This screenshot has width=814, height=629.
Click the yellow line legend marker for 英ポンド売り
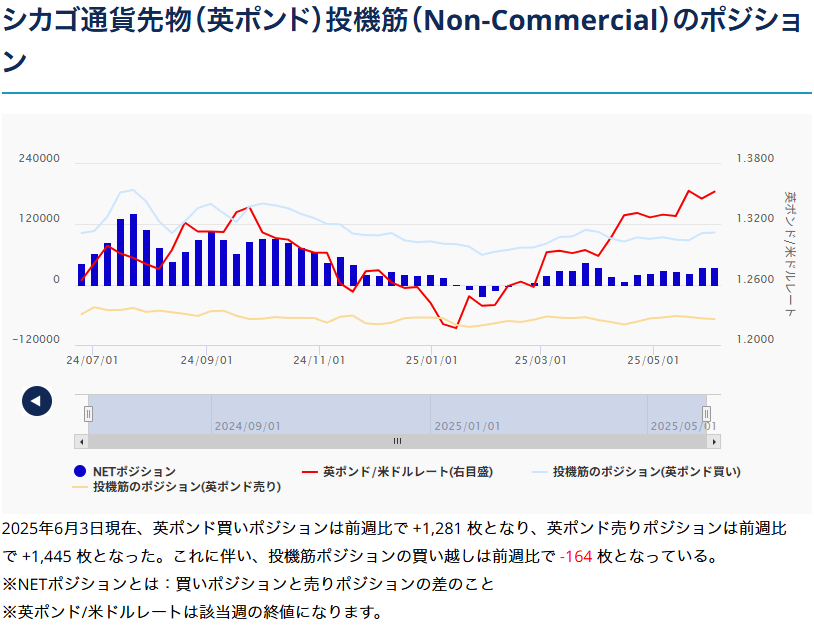81,487
